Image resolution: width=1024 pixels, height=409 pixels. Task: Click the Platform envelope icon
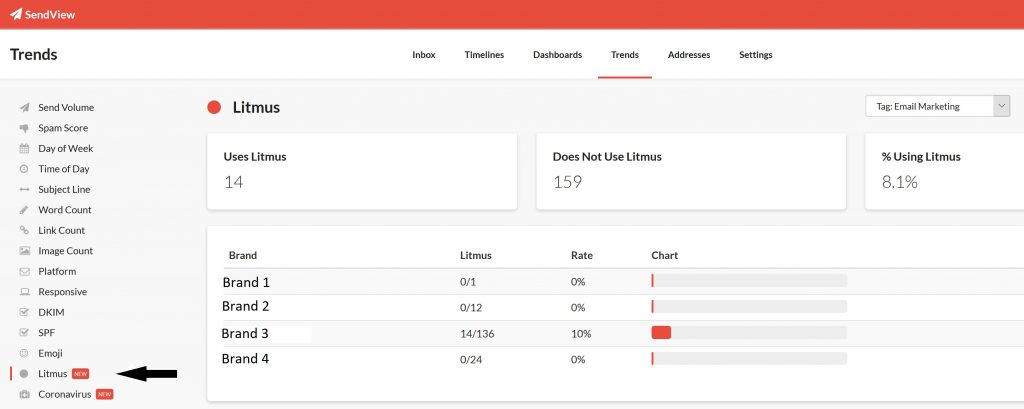click(x=24, y=271)
